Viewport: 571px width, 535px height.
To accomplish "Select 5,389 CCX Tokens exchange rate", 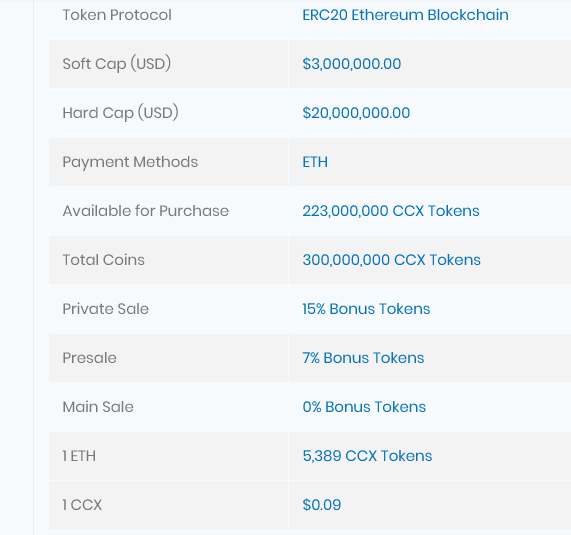I will pyautogui.click(x=367, y=456).
